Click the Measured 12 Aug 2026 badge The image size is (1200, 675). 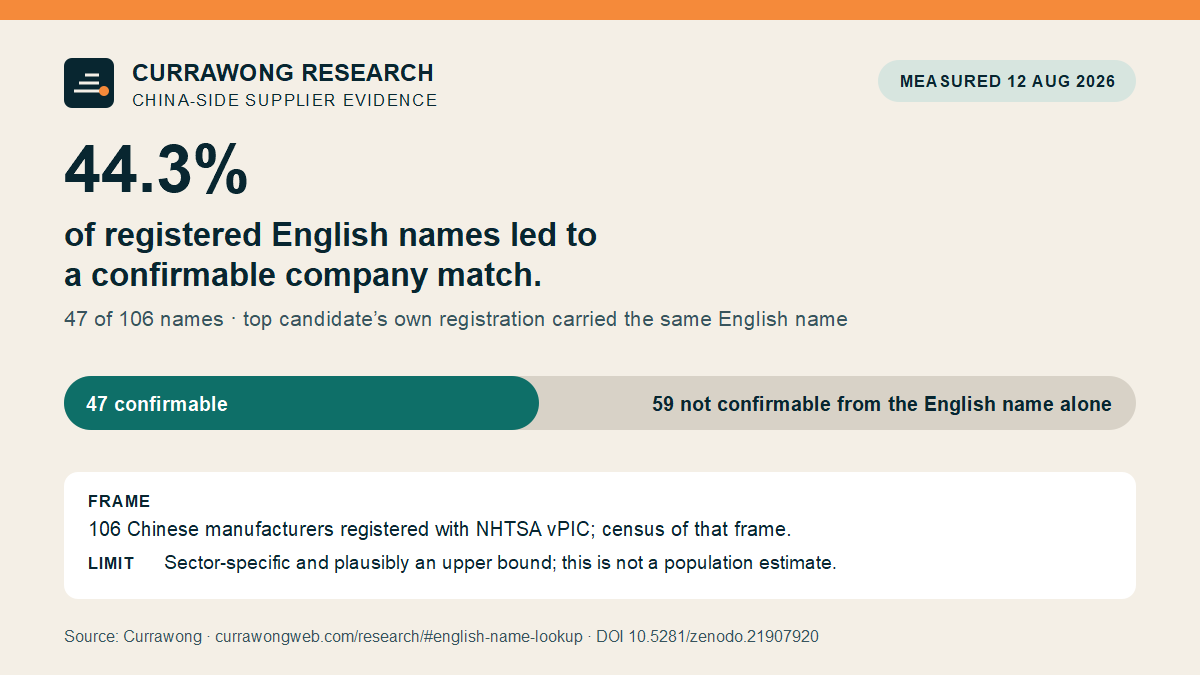pyautogui.click(x=1007, y=81)
